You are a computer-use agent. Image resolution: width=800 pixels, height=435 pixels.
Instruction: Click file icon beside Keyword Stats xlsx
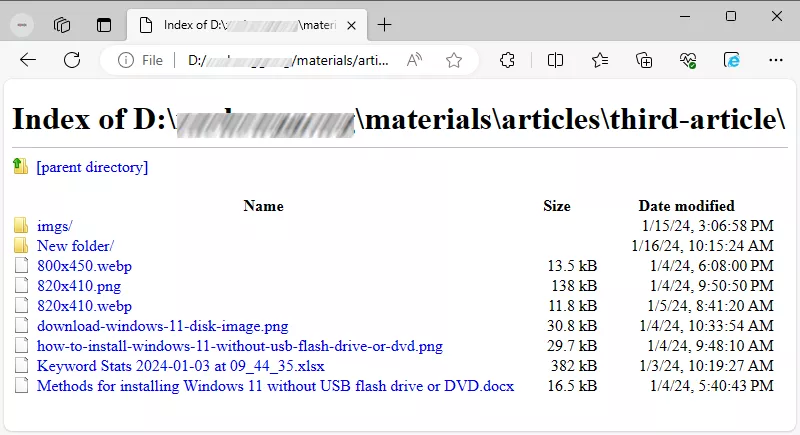[21, 365]
